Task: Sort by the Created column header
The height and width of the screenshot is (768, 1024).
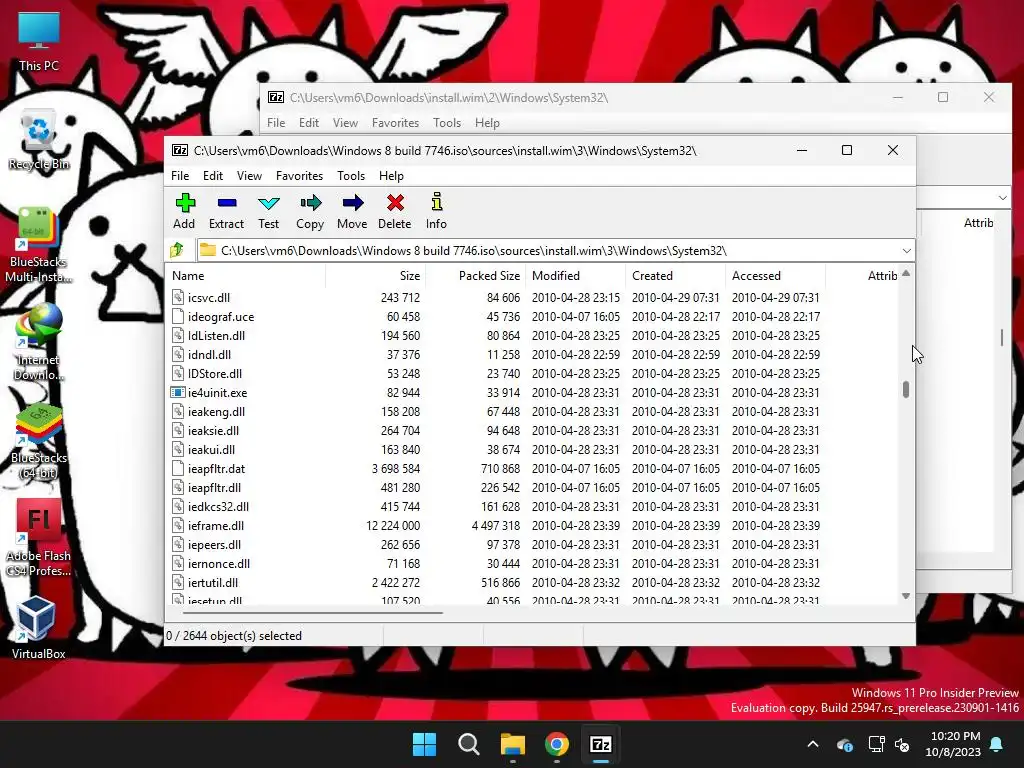Action: (x=675, y=276)
